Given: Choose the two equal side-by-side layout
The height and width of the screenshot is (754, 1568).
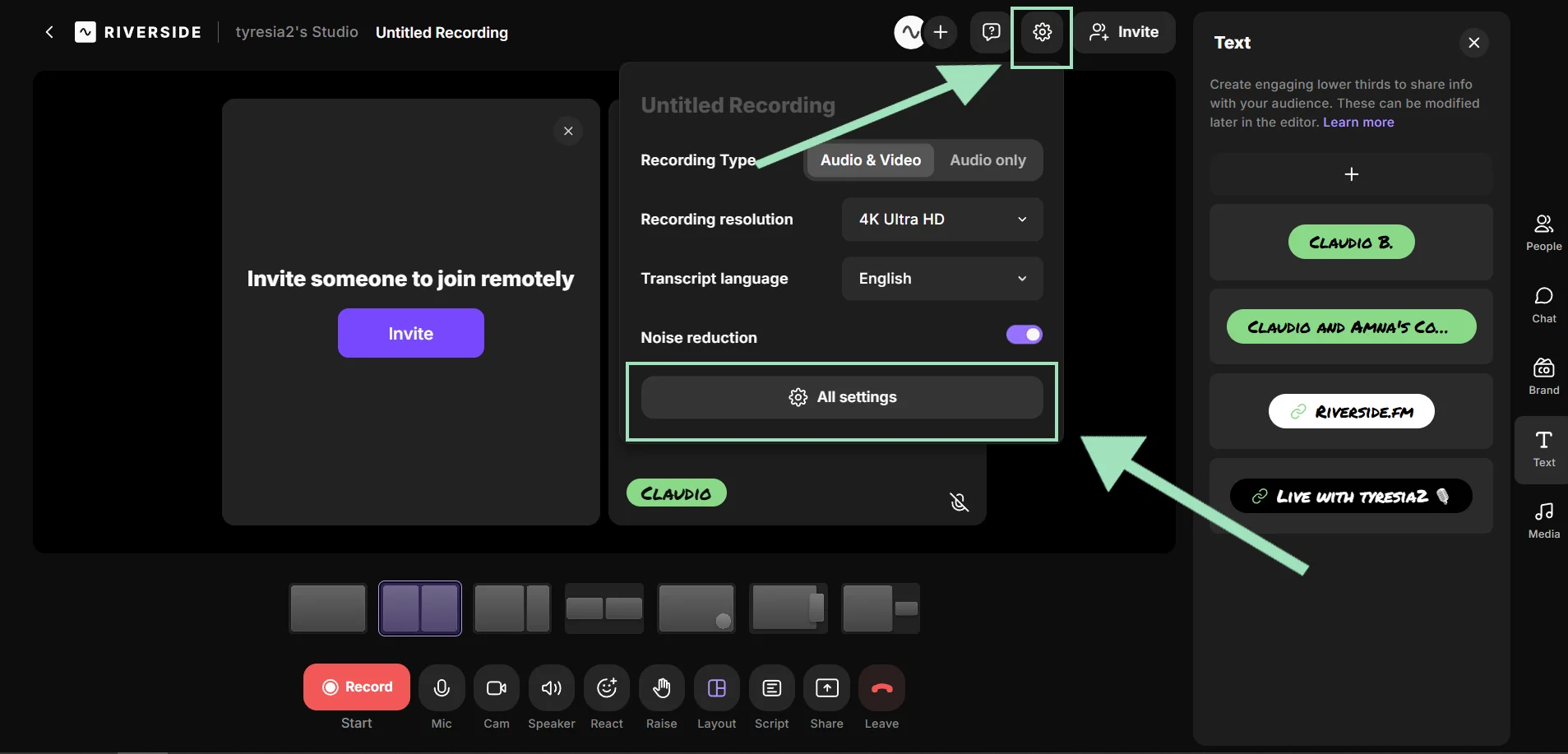Looking at the screenshot, I should (420, 608).
